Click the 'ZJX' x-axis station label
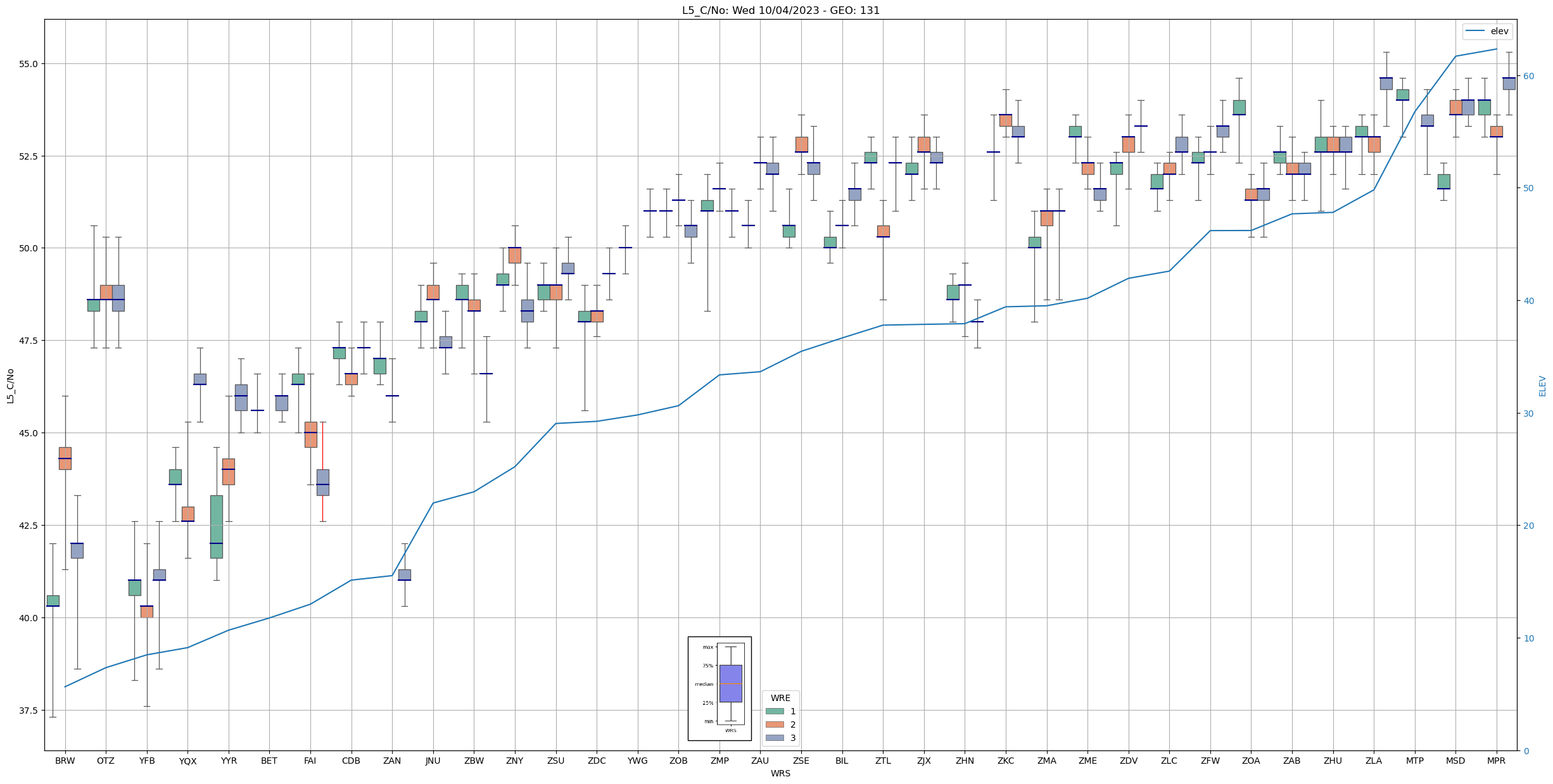Viewport: 1553px width, 784px height. click(x=924, y=761)
